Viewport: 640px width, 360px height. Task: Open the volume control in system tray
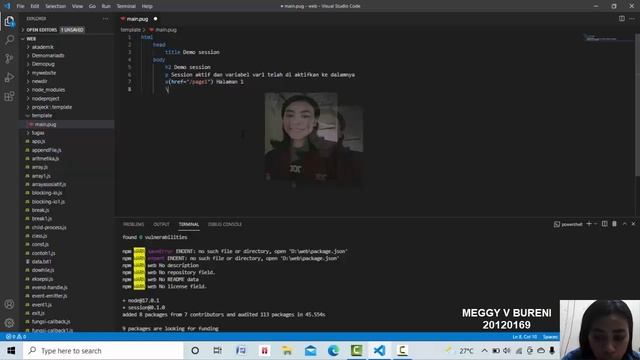pos(507,351)
